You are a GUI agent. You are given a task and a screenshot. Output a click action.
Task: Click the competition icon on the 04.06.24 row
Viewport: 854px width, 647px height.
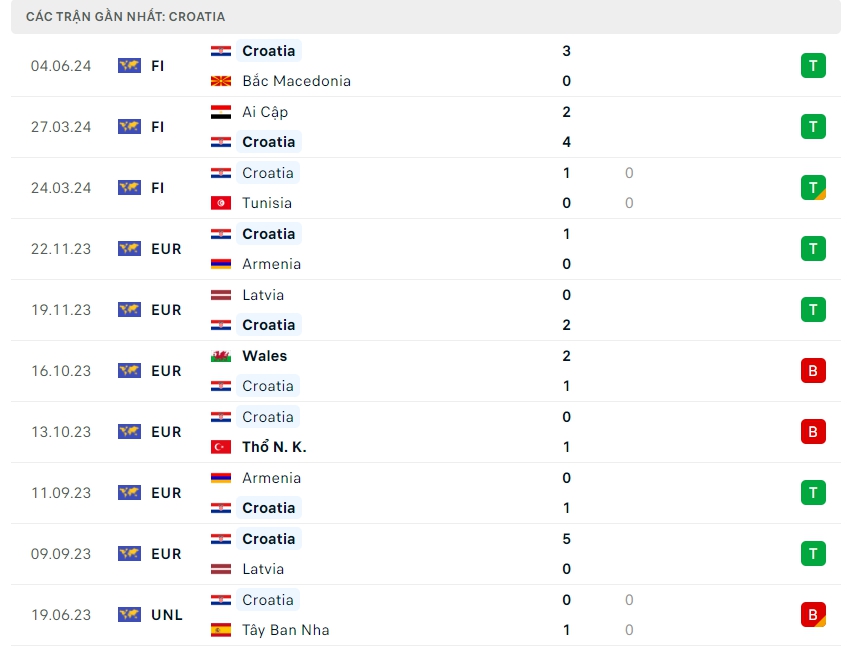pyautogui.click(x=129, y=66)
